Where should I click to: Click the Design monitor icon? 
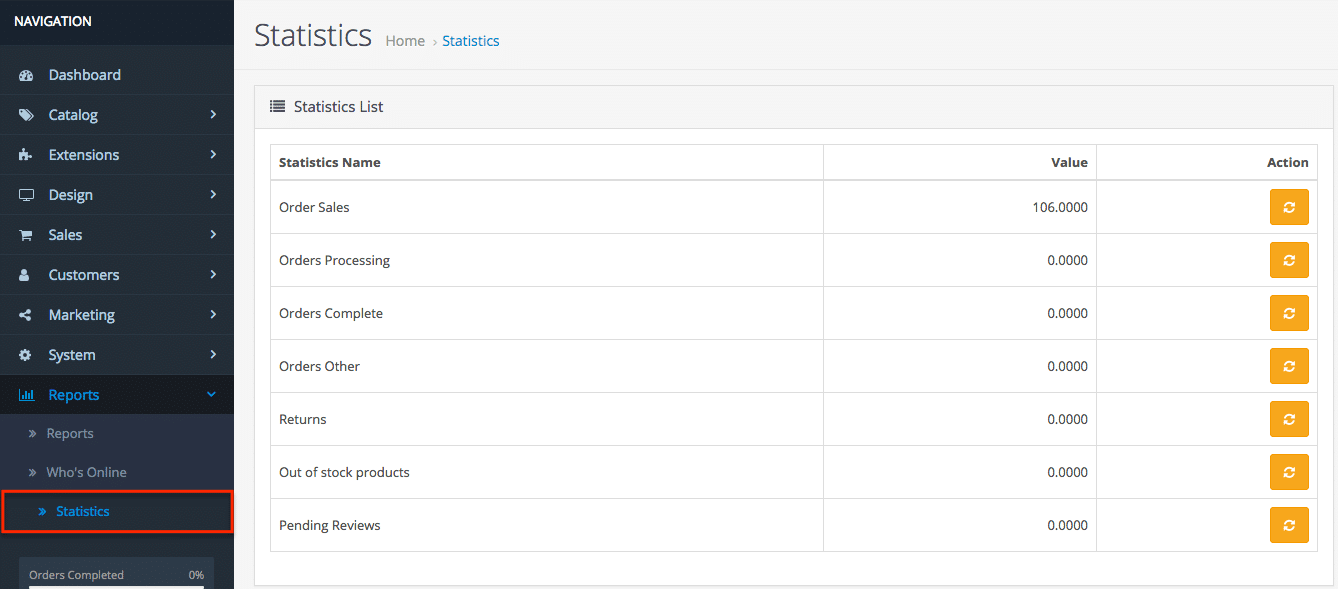(x=26, y=195)
